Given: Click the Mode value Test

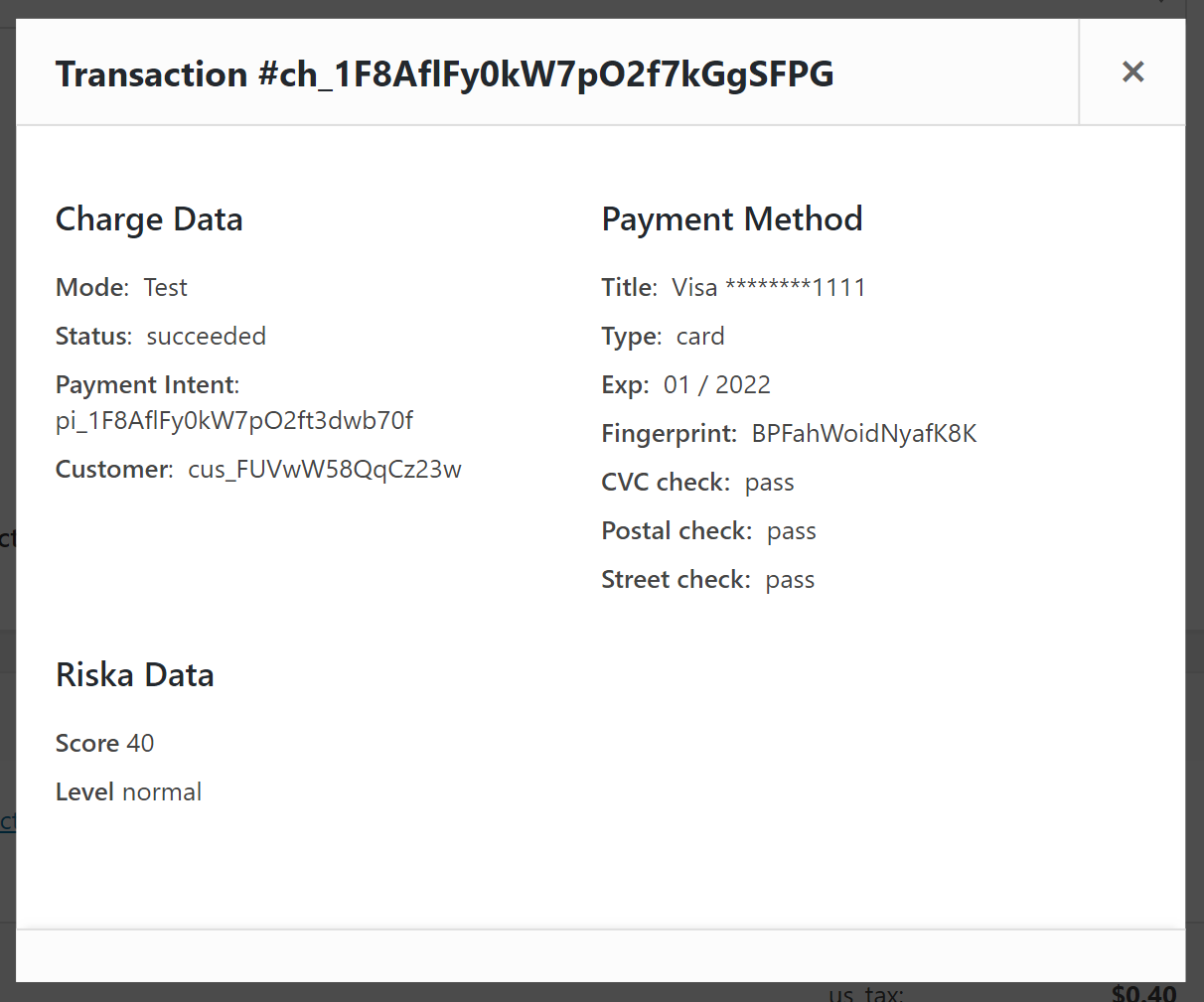Looking at the screenshot, I should tap(165, 288).
